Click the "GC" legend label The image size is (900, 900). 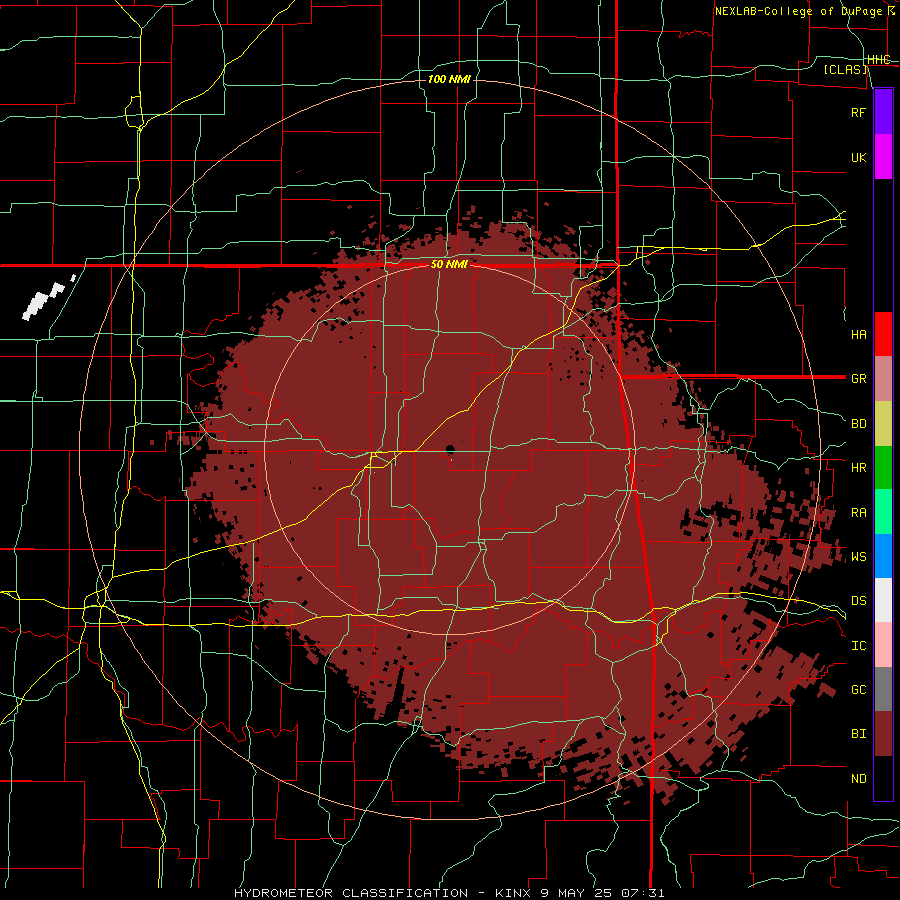coord(858,690)
